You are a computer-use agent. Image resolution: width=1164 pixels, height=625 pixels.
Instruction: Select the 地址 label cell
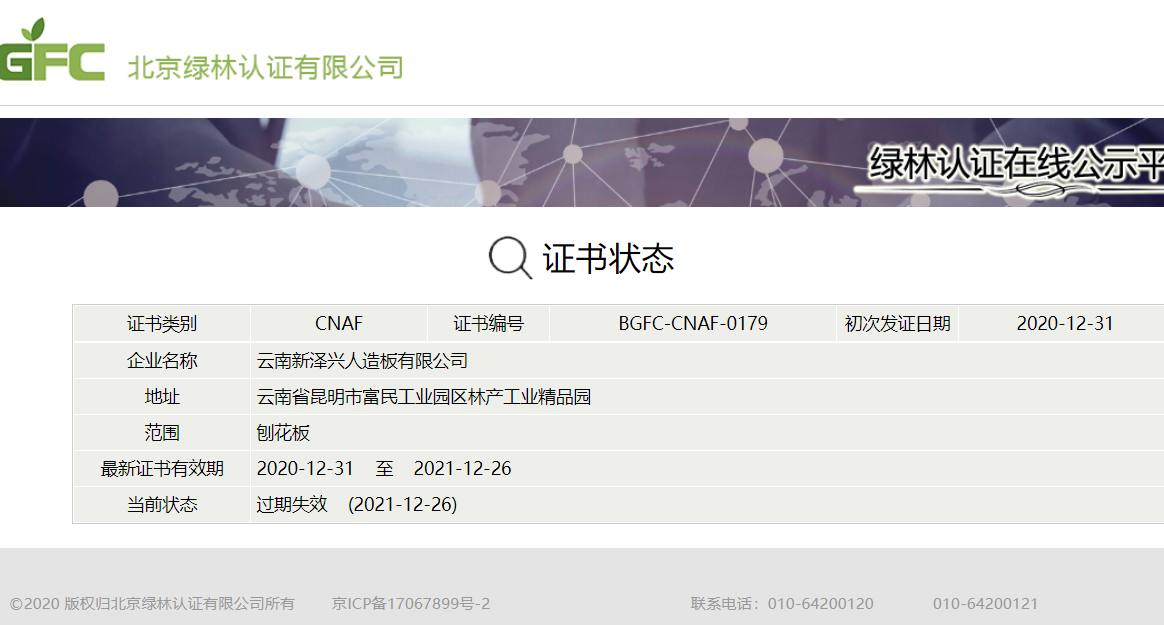[x=162, y=397]
